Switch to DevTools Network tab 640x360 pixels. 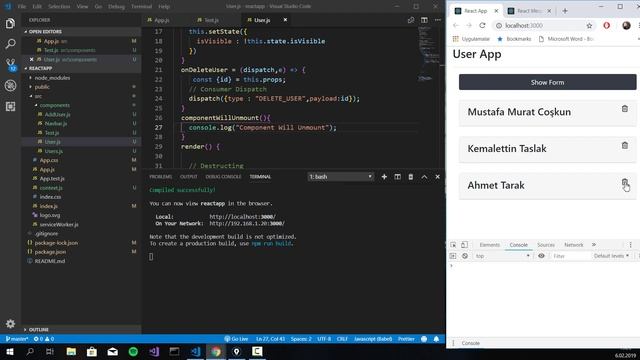point(573,245)
